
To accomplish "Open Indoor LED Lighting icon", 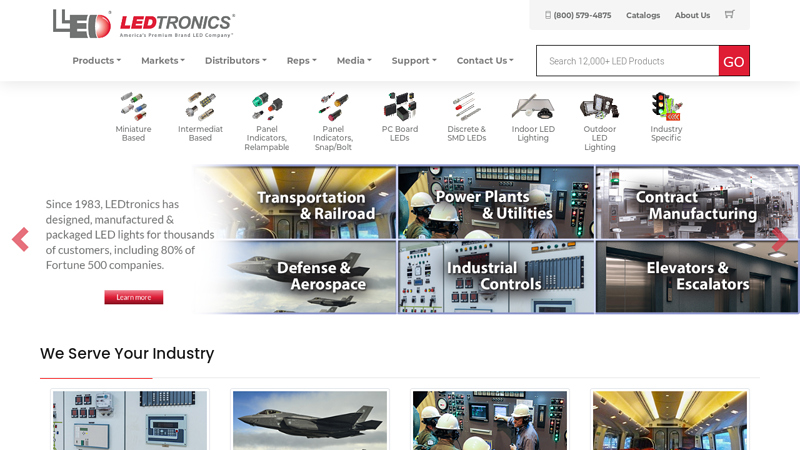I will pos(533,106).
